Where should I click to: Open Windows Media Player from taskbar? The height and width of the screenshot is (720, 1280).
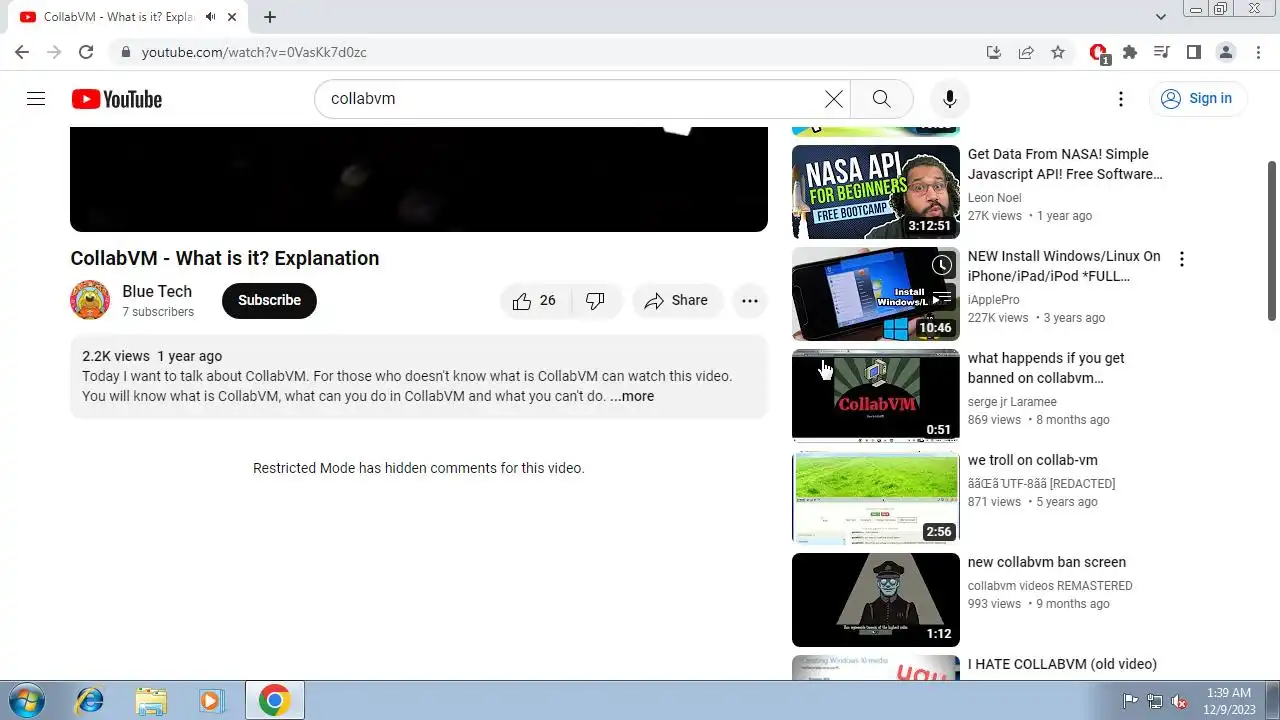click(x=211, y=700)
